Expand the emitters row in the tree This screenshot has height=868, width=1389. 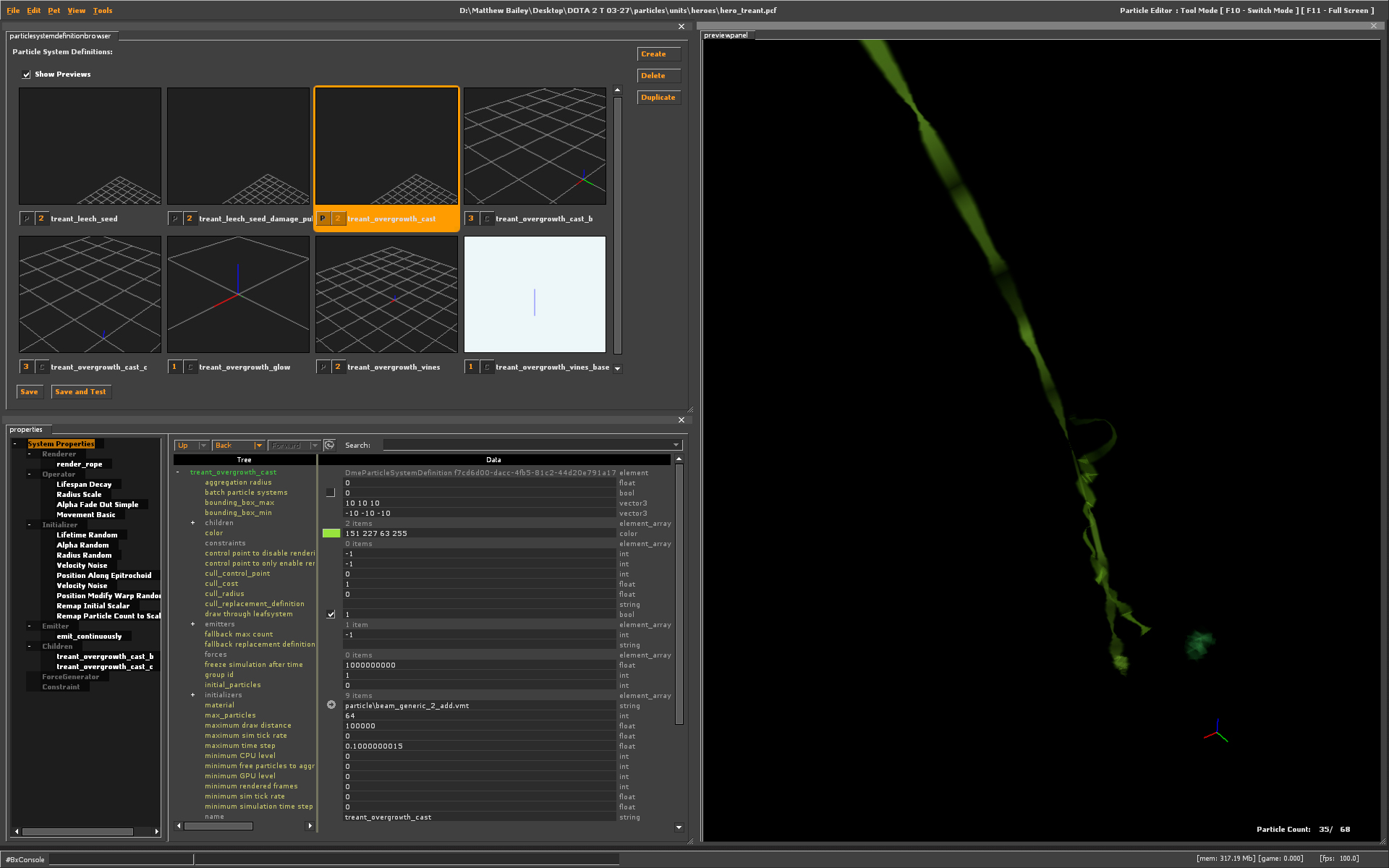coord(192,624)
